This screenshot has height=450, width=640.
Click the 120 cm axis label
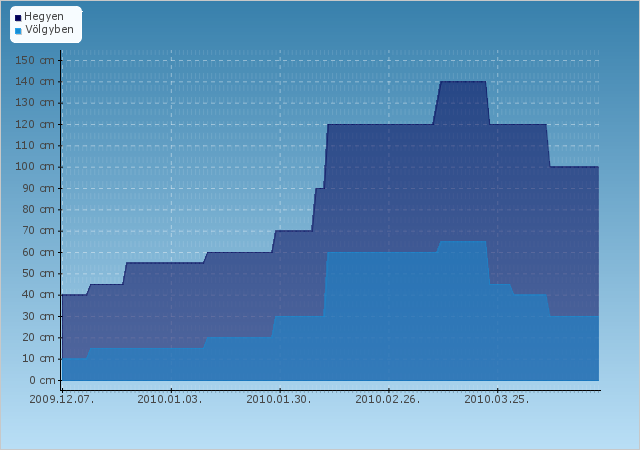(35, 124)
